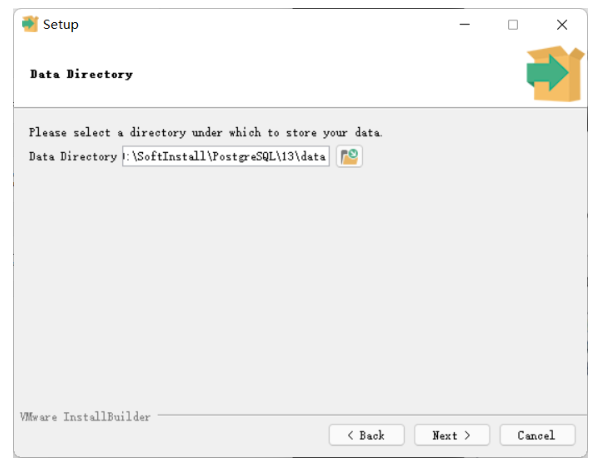Click the VMware InstallBuilder label
Image resolution: width=613 pixels, height=474 pixels.
click(85, 417)
